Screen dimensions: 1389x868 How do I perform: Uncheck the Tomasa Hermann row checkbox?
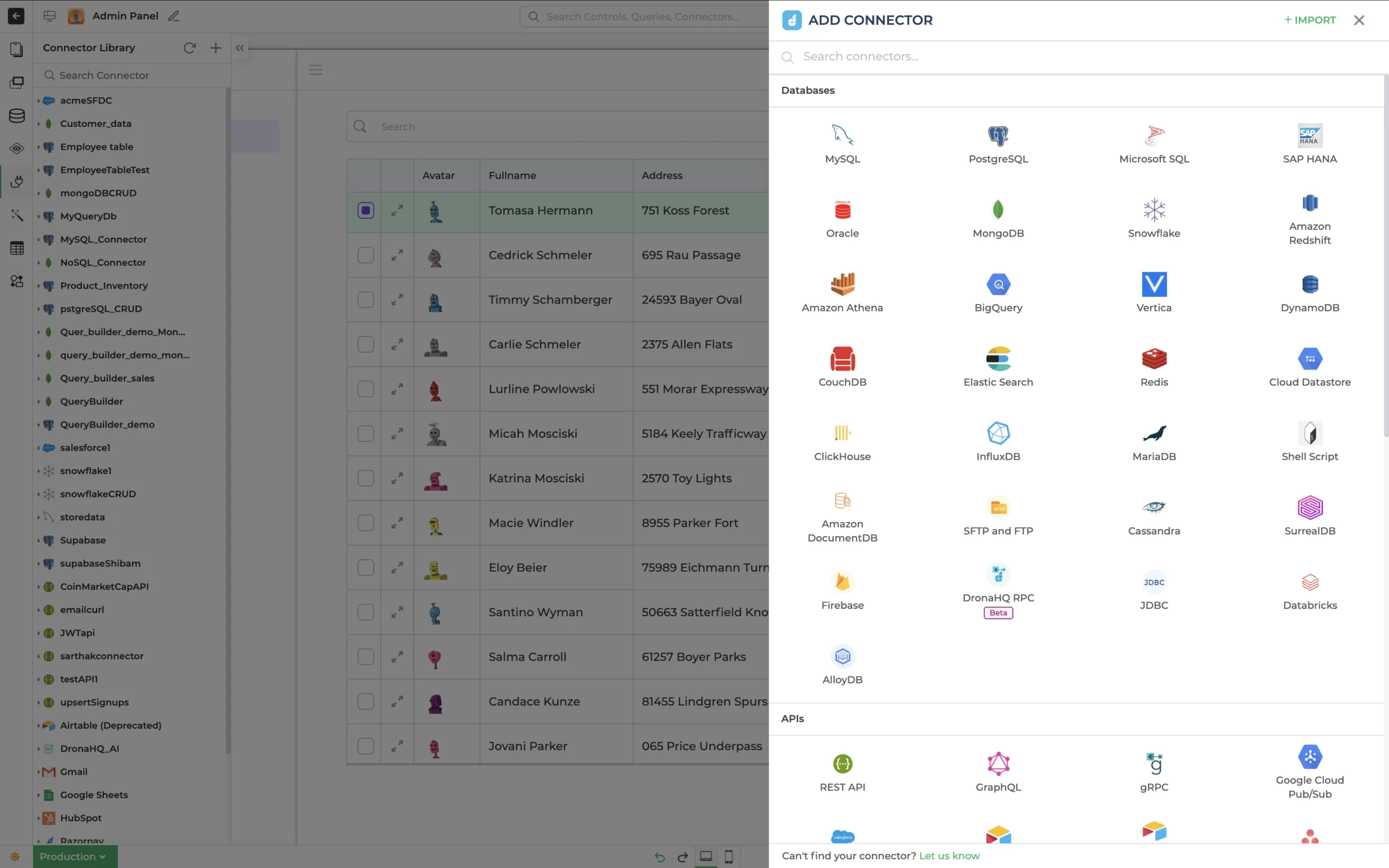coord(366,210)
